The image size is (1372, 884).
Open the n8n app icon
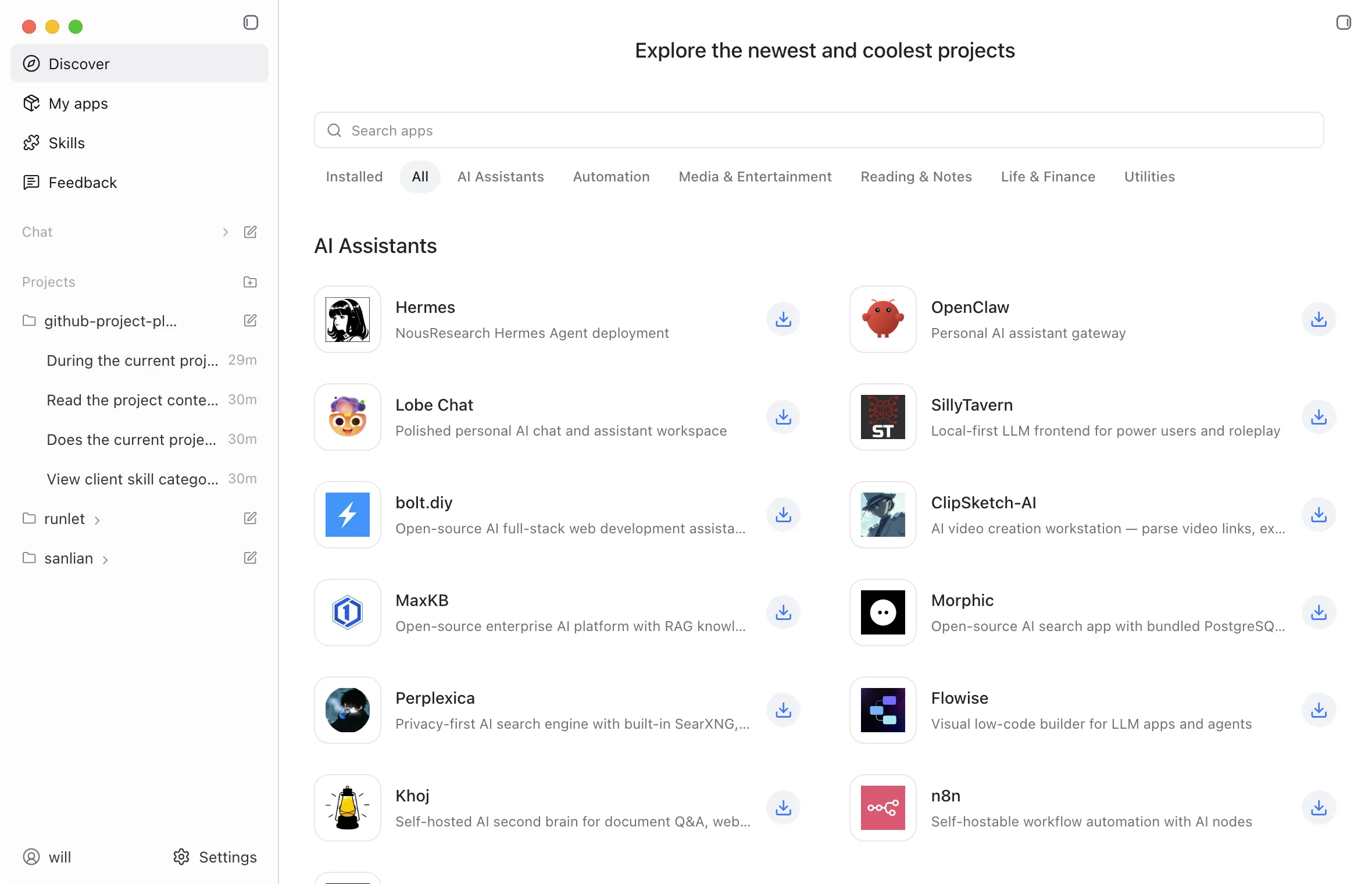(x=883, y=808)
